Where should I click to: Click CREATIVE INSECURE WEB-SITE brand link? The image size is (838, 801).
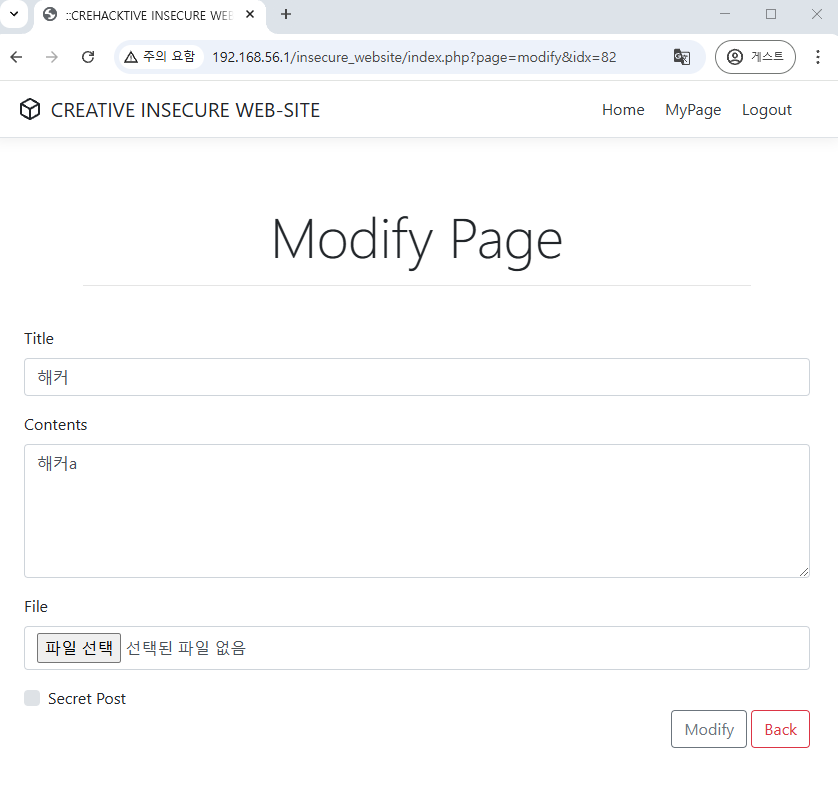coord(185,110)
